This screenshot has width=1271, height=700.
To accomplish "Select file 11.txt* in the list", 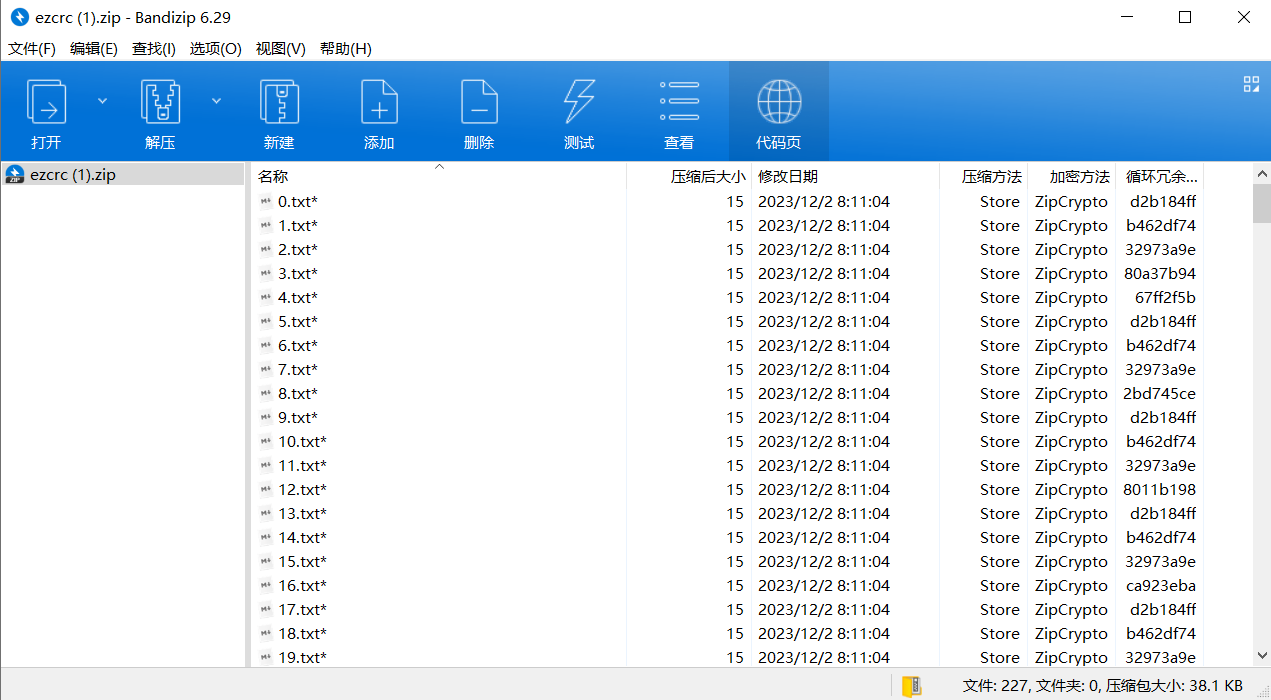I will [302, 465].
